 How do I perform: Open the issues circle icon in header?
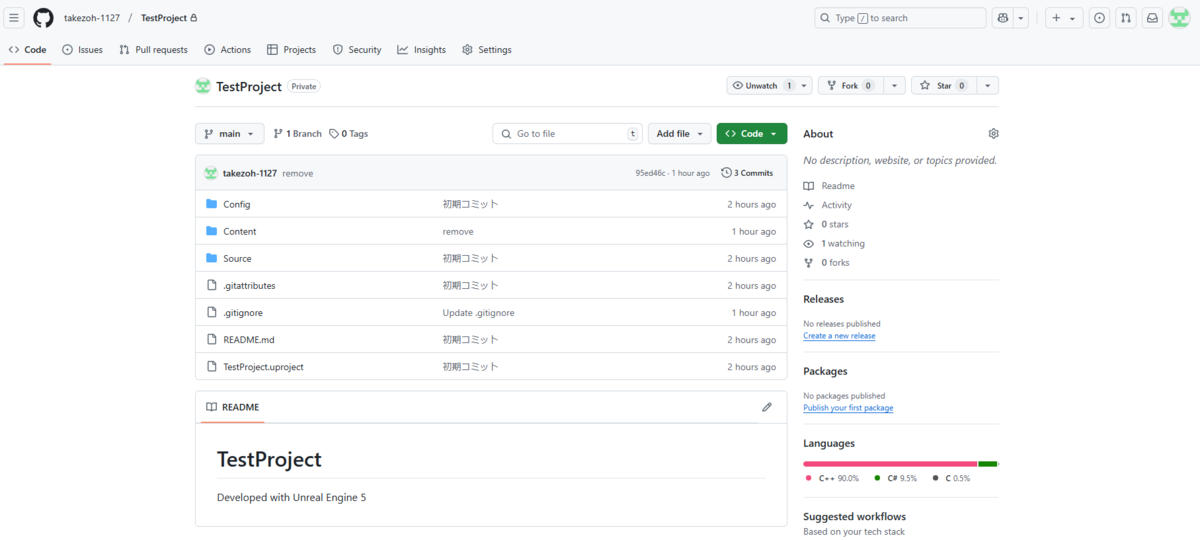[1099, 18]
